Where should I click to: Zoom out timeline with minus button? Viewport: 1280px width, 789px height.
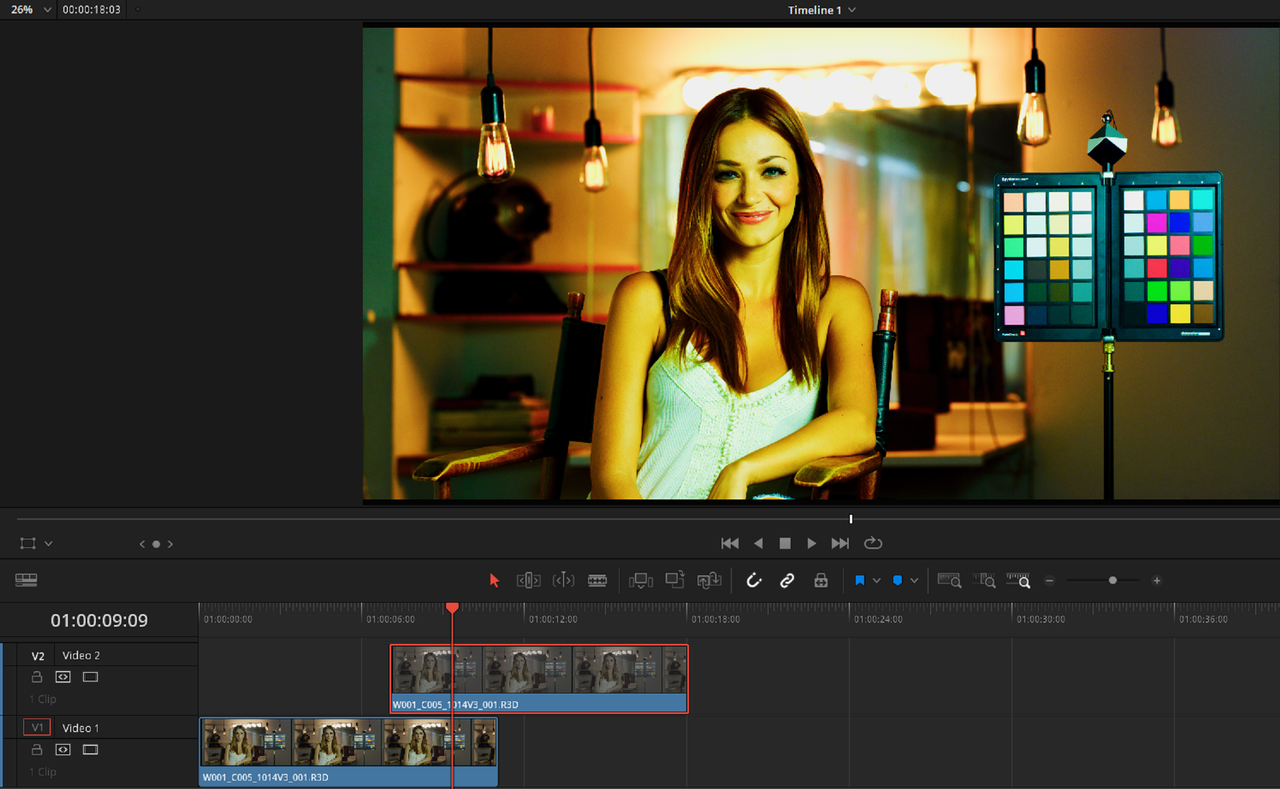(x=1049, y=580)
